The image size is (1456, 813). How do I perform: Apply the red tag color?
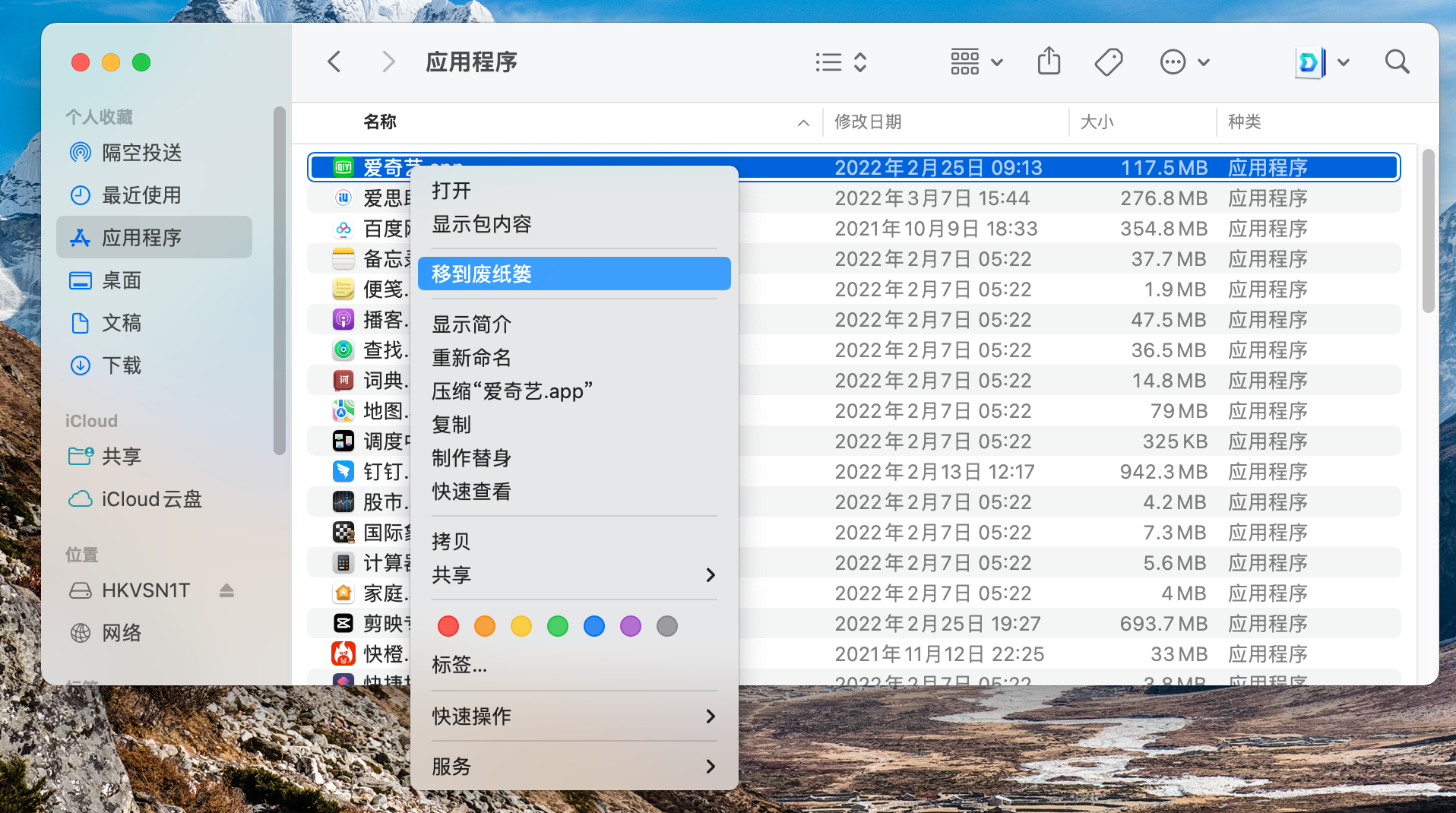click(x=448, y=626)
